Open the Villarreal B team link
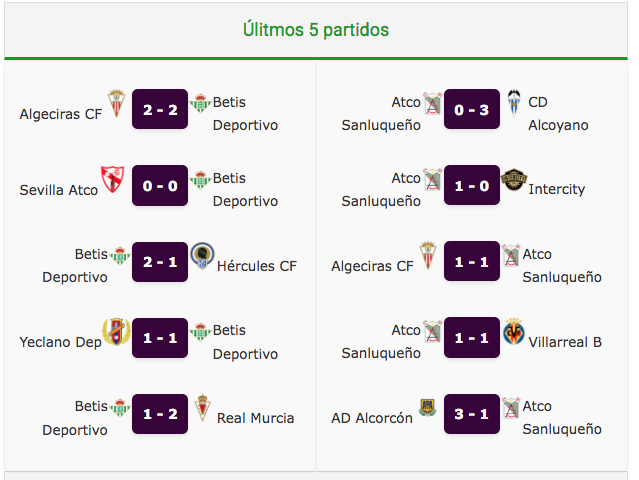This screenshot has height=480, width=639. point(565,342)
